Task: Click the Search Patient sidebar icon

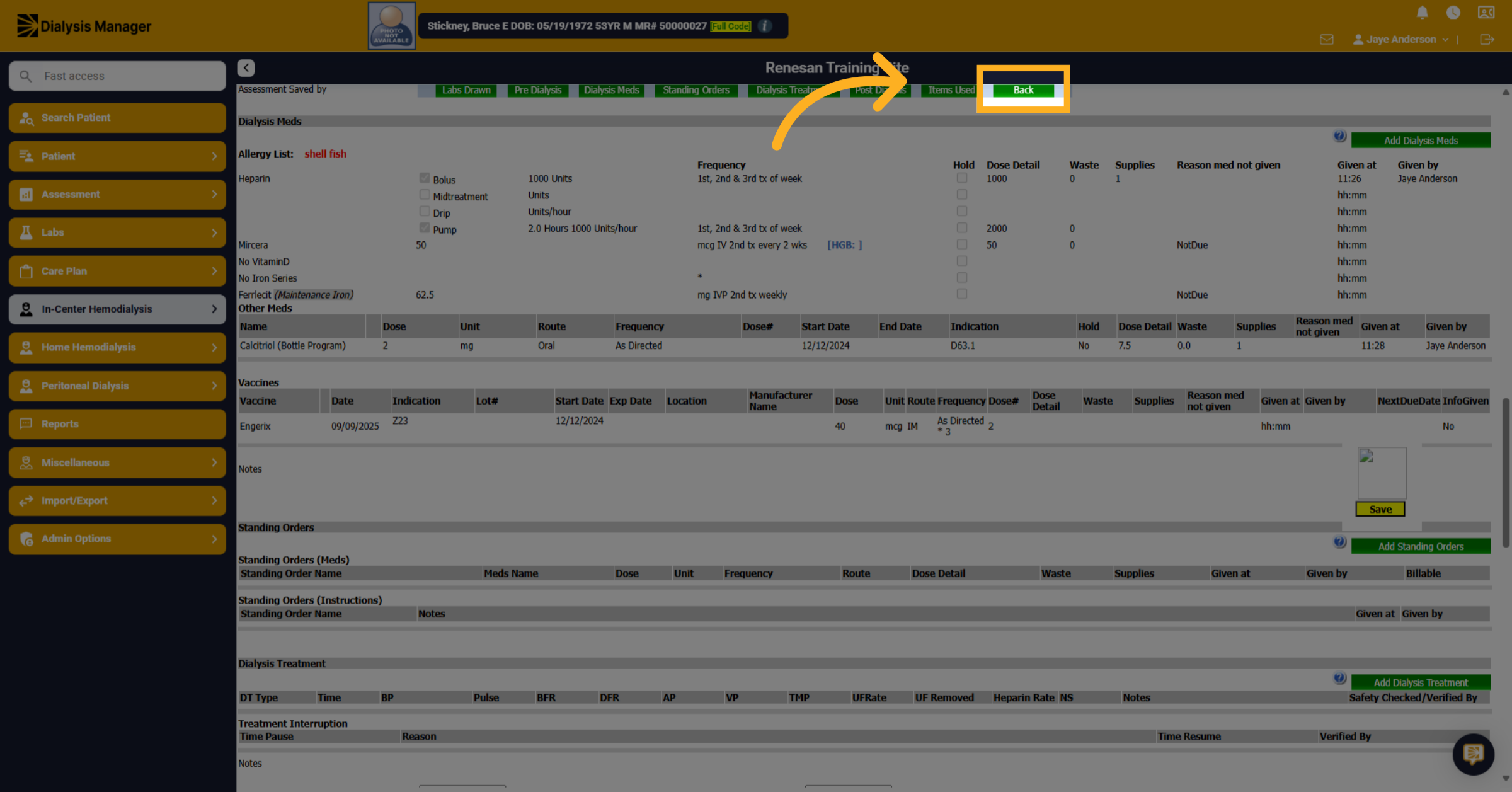Action: point(26,118)
